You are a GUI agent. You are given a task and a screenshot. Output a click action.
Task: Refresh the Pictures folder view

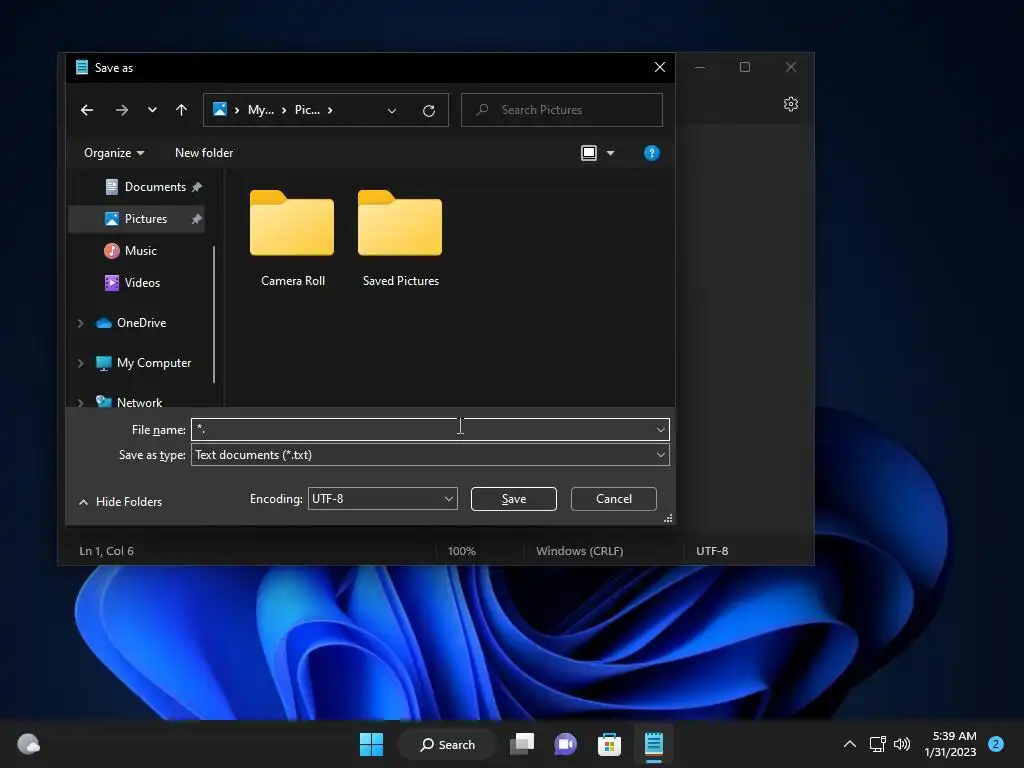(x=428, y=110)
